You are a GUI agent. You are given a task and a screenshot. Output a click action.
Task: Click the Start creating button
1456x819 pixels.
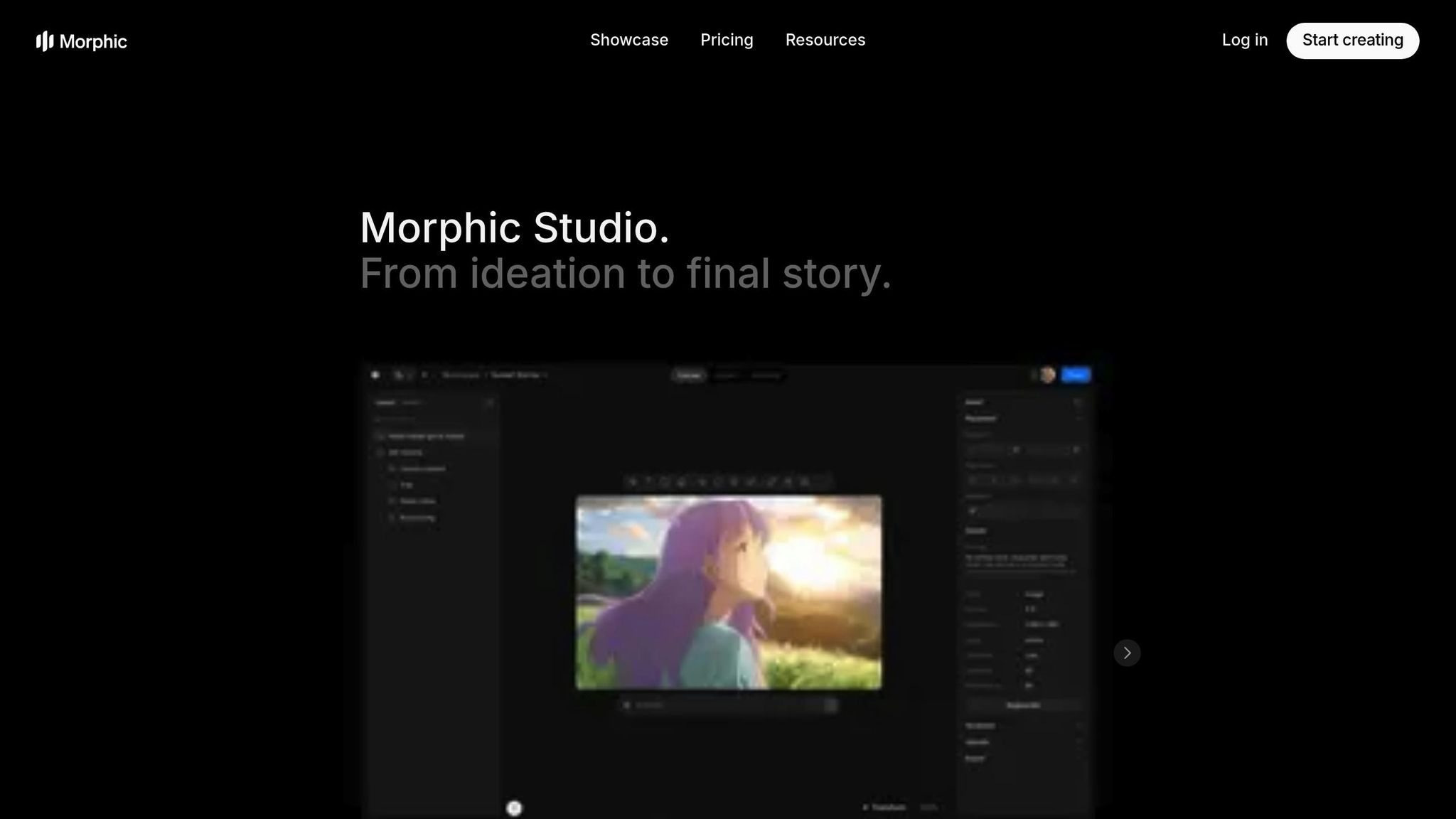click(x=1351, y=40)
